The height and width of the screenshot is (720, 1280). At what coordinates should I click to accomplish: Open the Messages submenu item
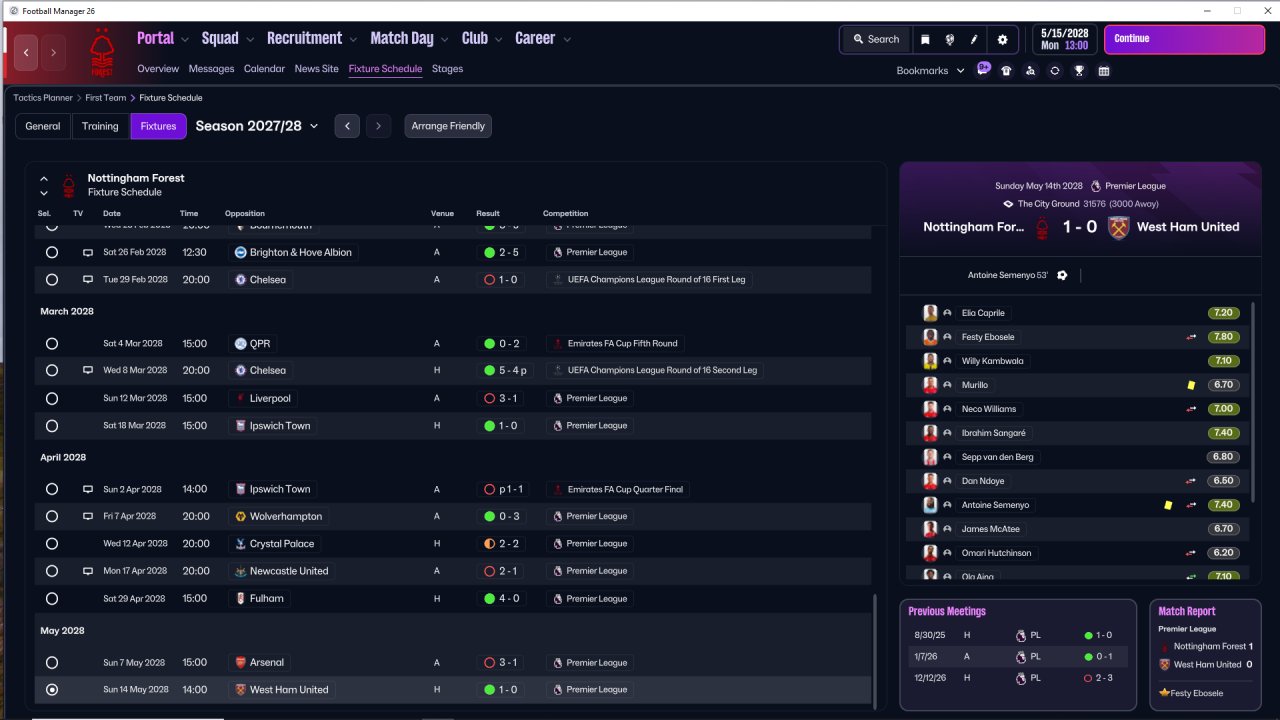coord(211,69)
